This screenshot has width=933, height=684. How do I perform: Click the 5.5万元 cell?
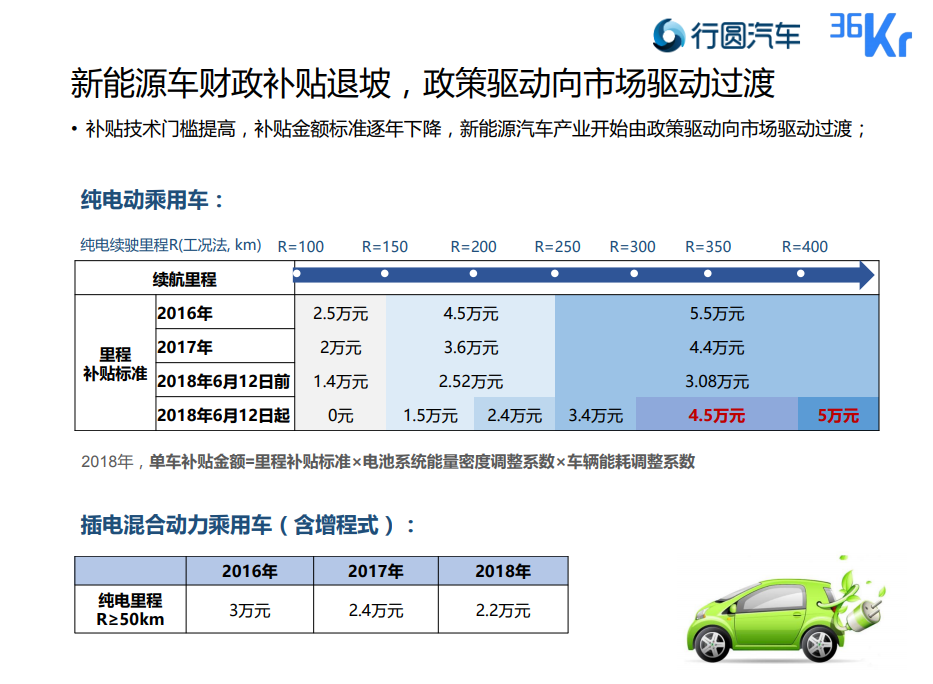[717, 313]
